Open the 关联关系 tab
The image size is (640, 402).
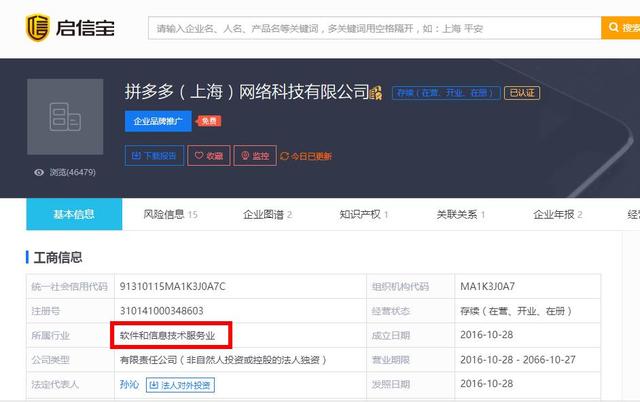click(461, 214)
